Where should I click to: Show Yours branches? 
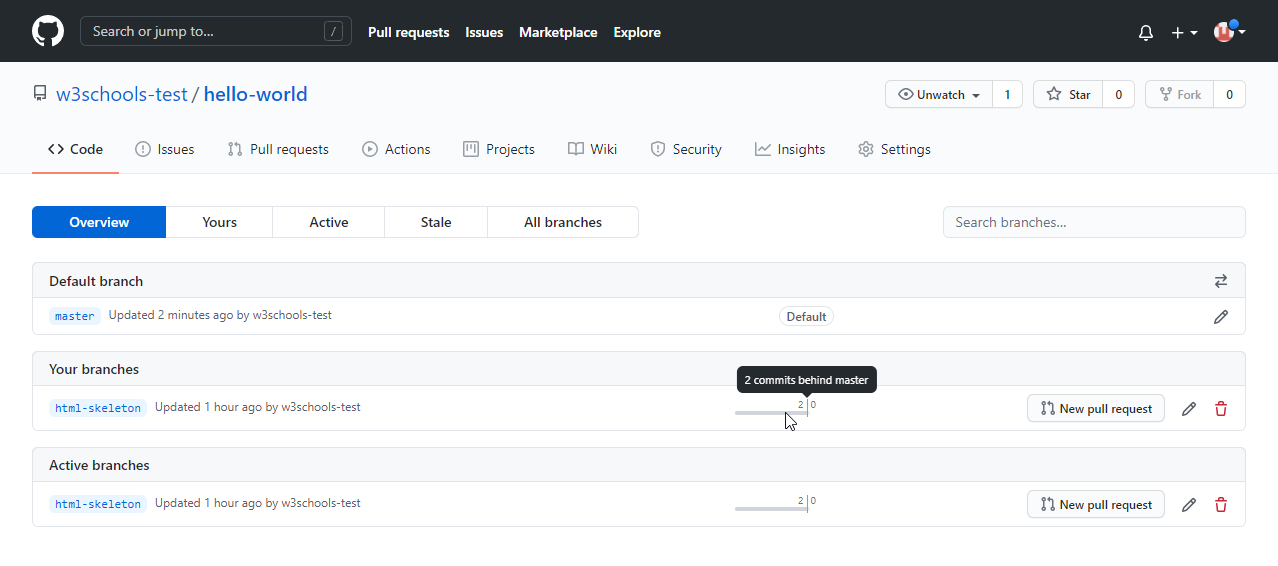point(219,222)
